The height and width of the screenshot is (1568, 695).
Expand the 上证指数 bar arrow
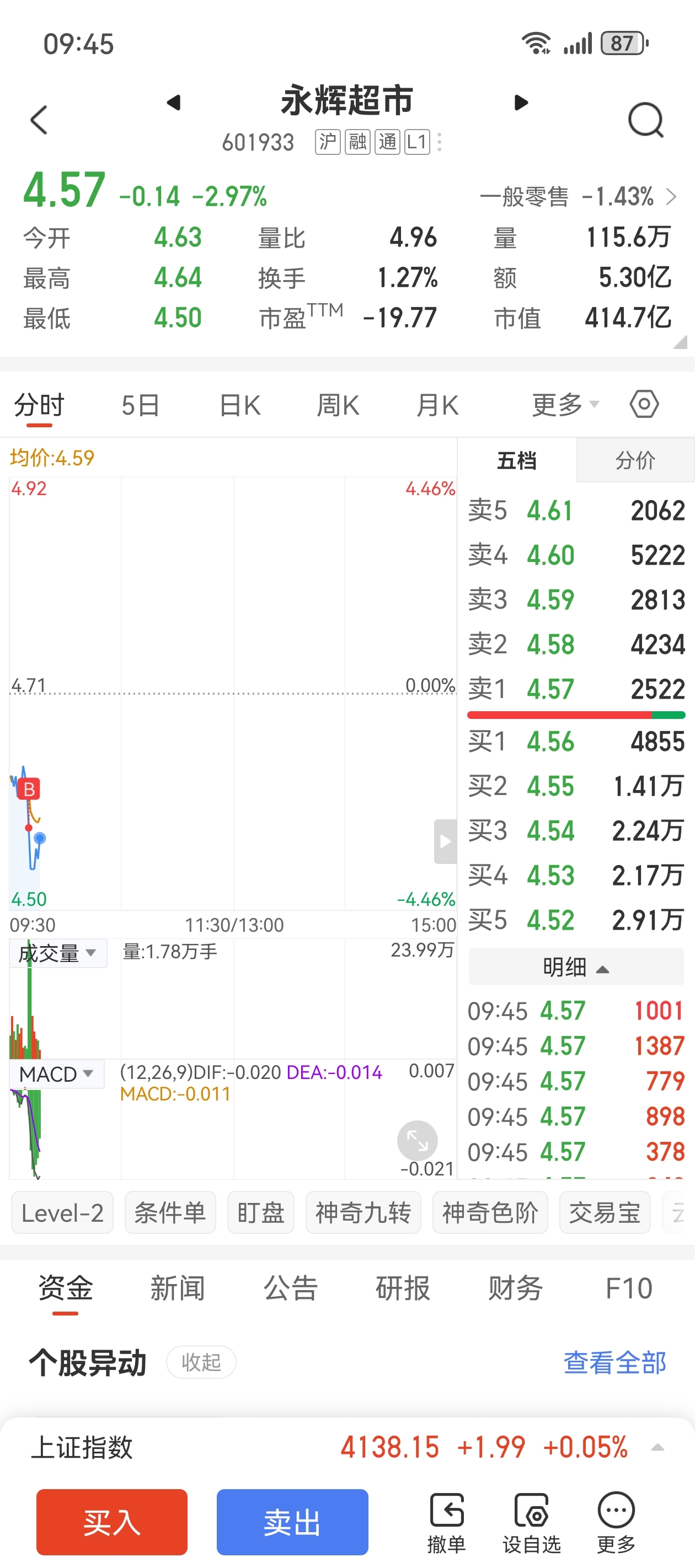click(x=658, y=1447)
